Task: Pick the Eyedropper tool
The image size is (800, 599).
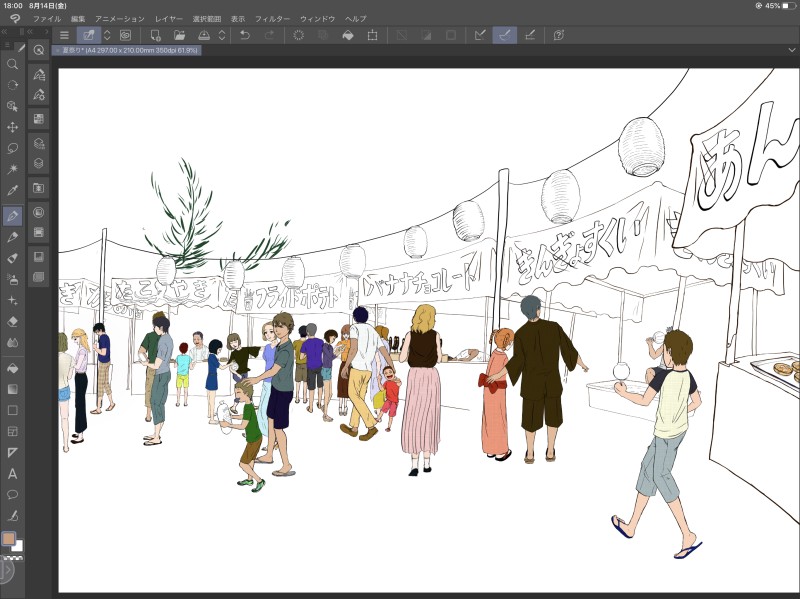Action: (x=13, y=190)
